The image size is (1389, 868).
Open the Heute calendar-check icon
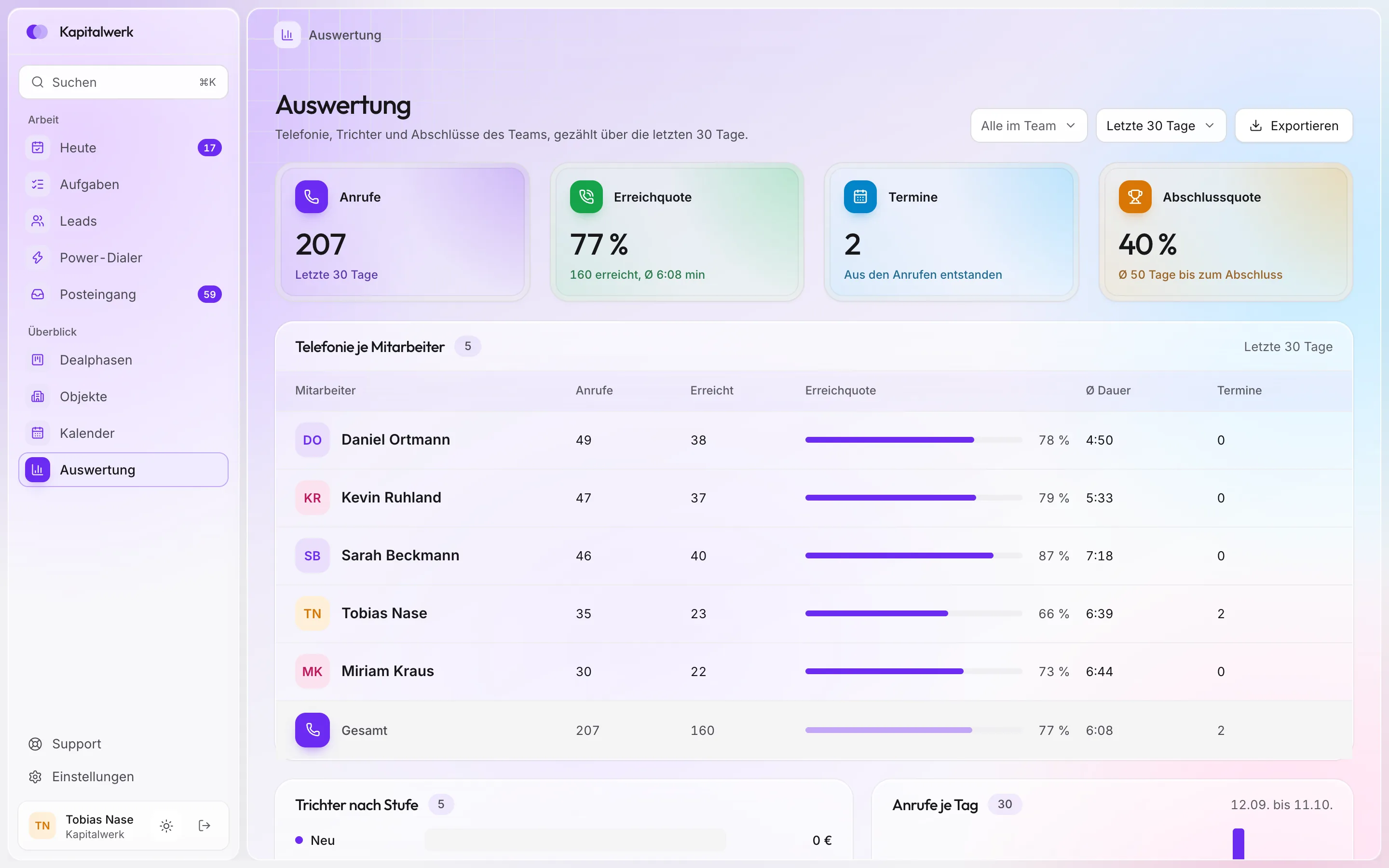38,148
